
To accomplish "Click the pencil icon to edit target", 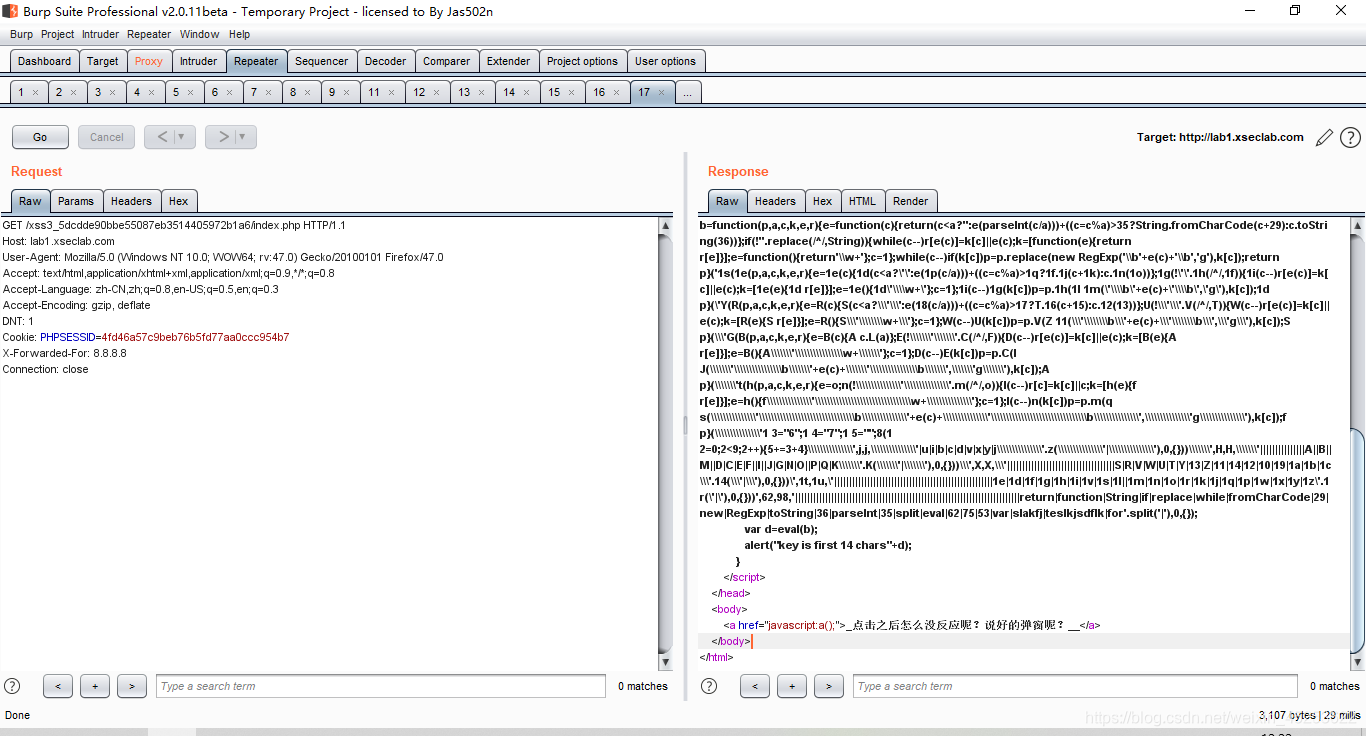I will [x=1324, y=138].
